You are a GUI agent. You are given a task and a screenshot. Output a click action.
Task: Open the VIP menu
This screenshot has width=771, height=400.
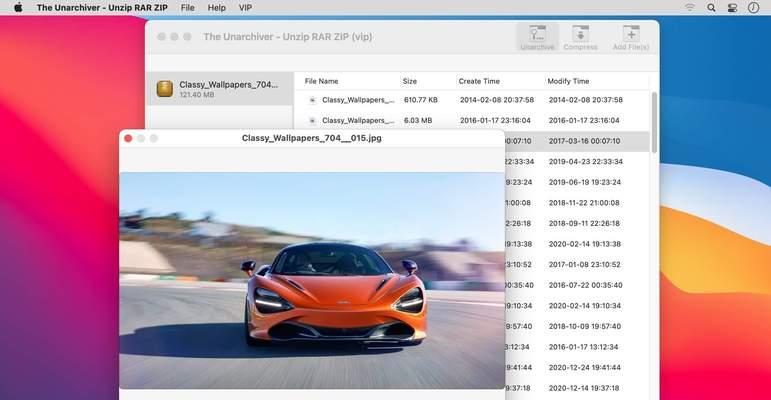click(245, 8)
